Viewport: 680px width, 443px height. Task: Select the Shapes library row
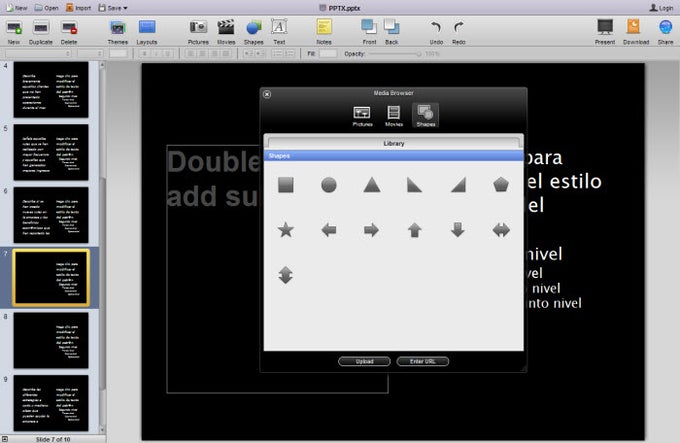[394, 156]
